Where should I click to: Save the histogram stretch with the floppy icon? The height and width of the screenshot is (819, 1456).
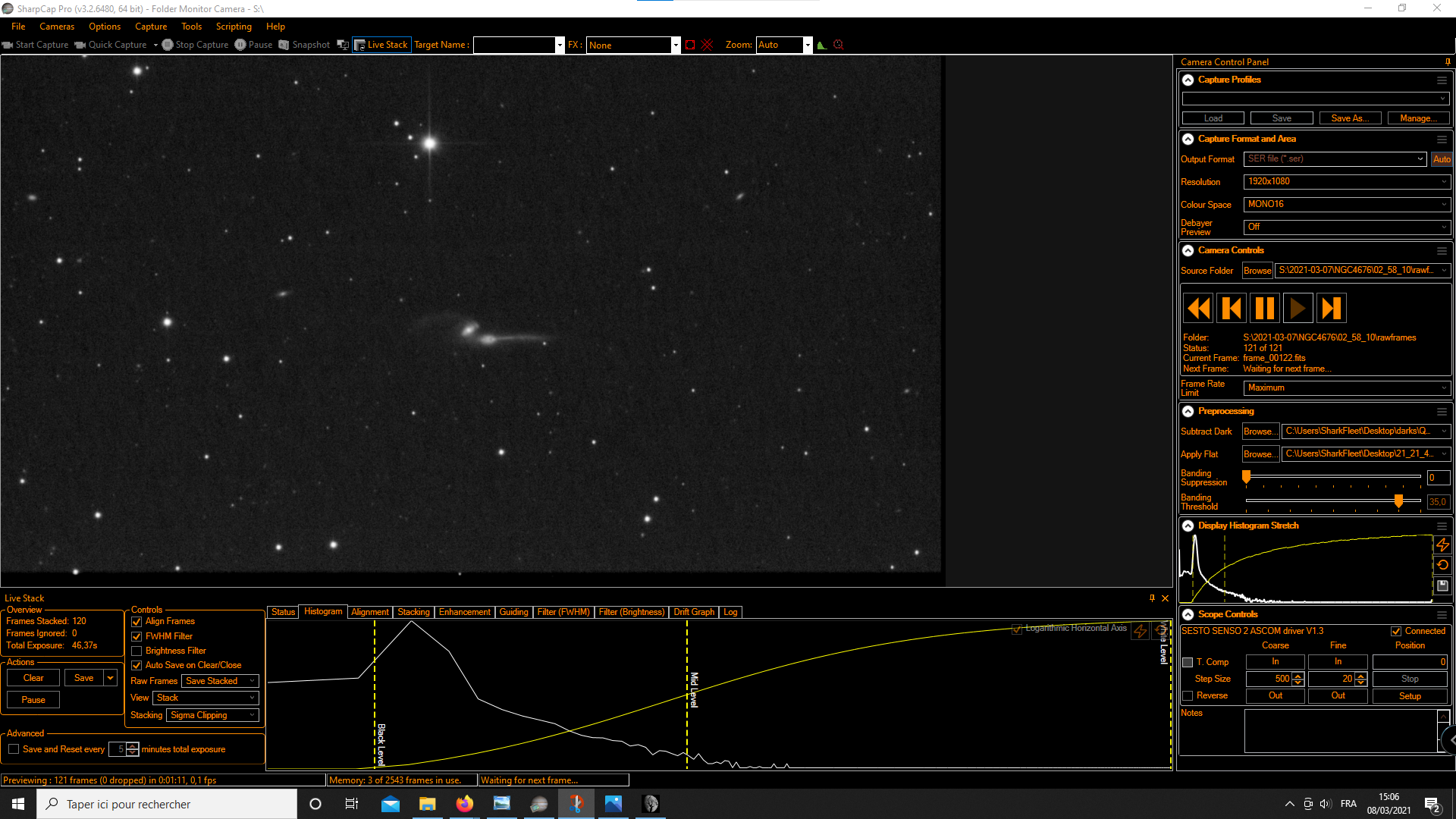1442,585
